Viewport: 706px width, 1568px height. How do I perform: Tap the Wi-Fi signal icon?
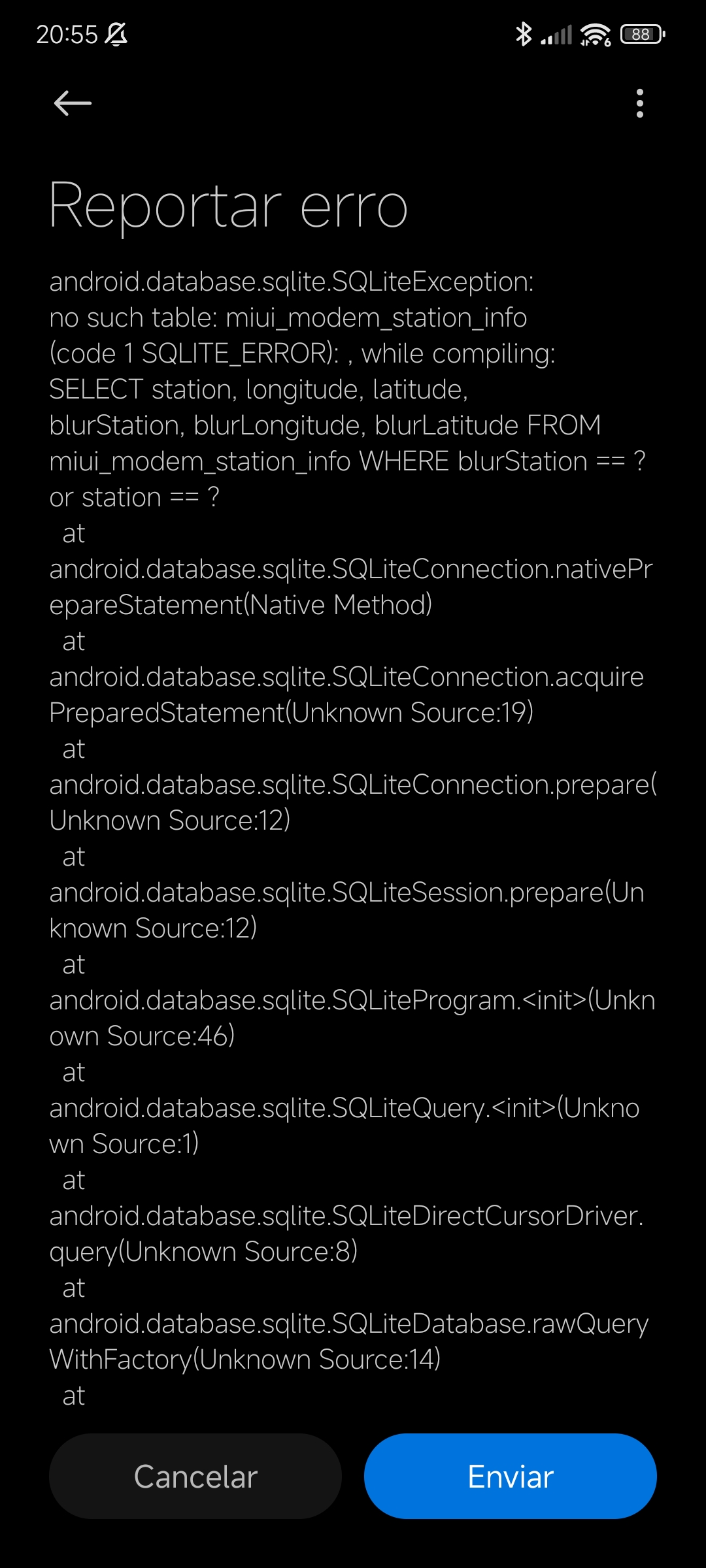(595, 35)
